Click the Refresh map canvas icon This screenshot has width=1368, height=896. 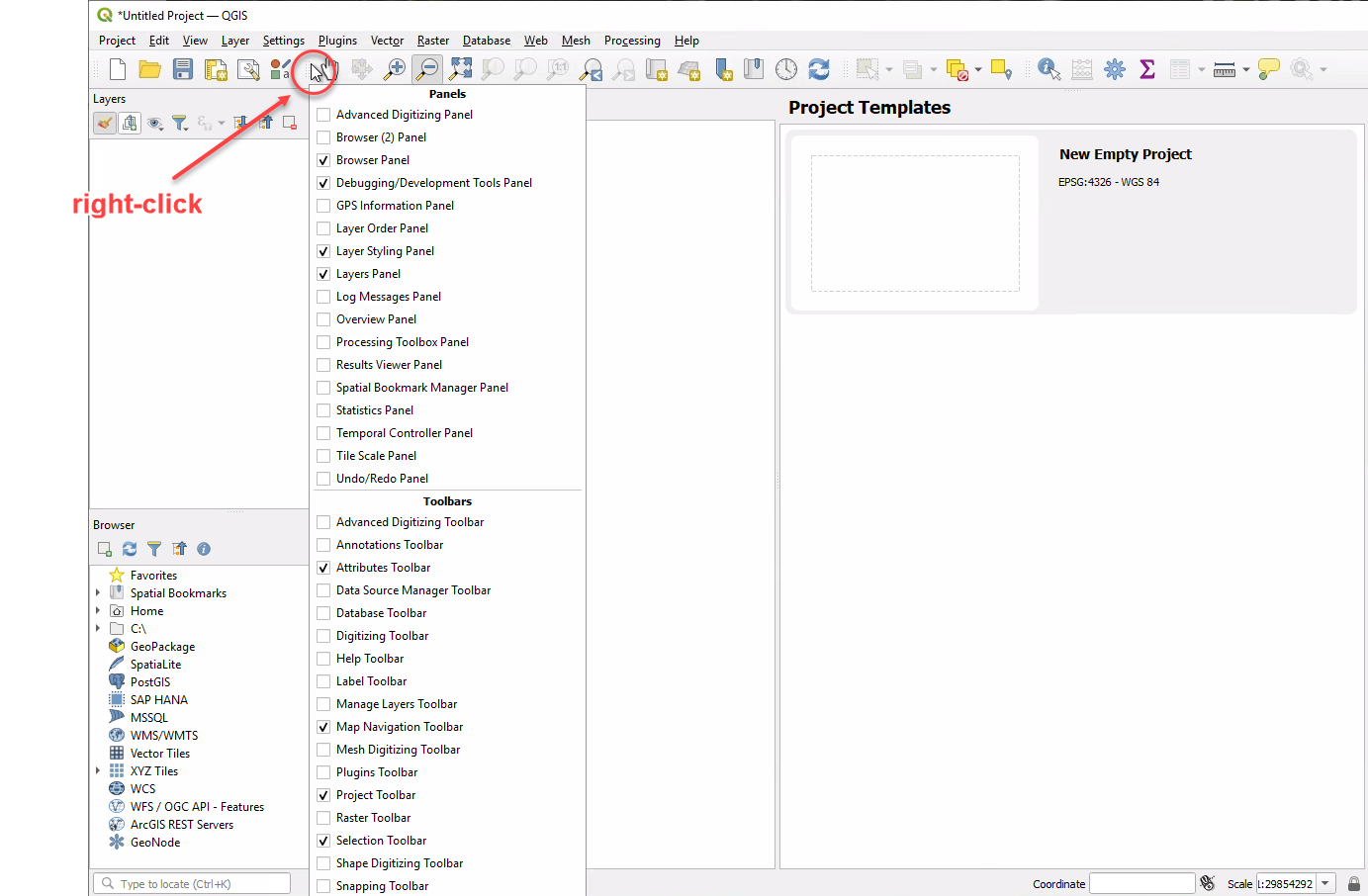pos(819,69)
